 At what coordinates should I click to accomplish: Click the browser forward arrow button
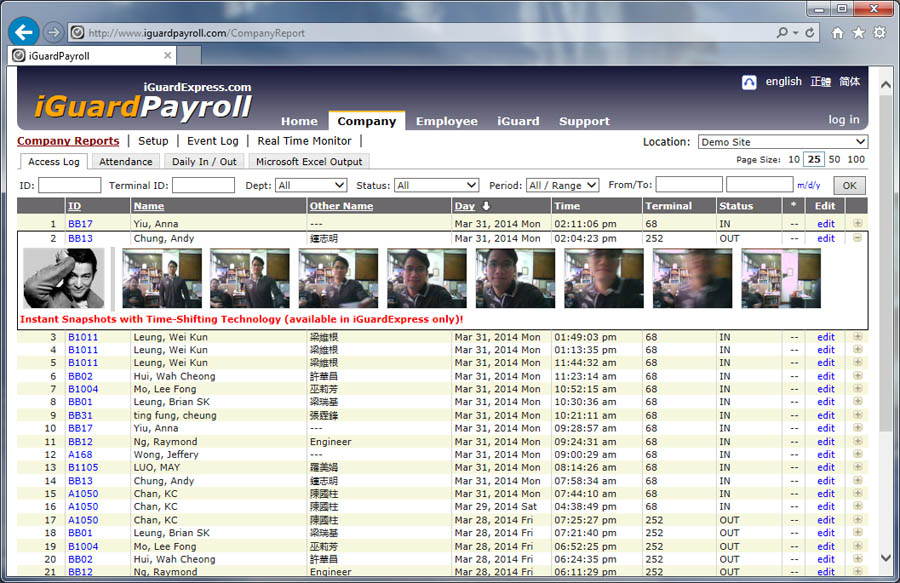point(53,32)
